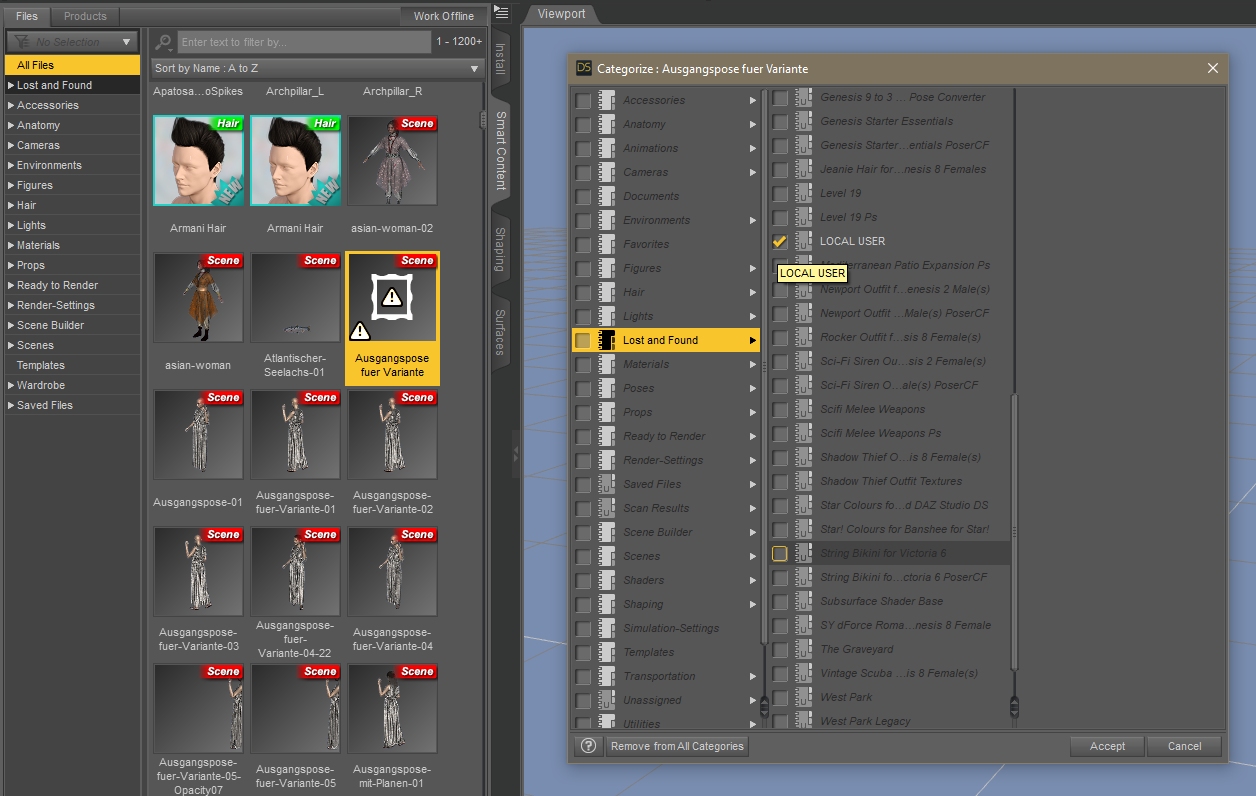Click the category icon next to Materials

pos(606,364)
